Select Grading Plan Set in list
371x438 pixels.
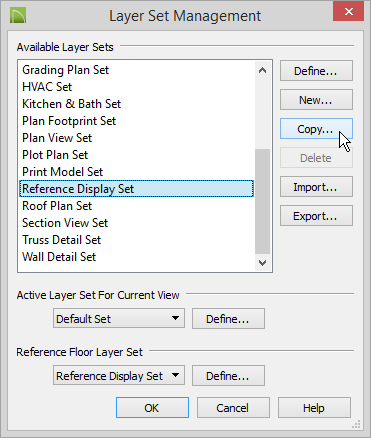pyautogui.click(x=65, y=70)
